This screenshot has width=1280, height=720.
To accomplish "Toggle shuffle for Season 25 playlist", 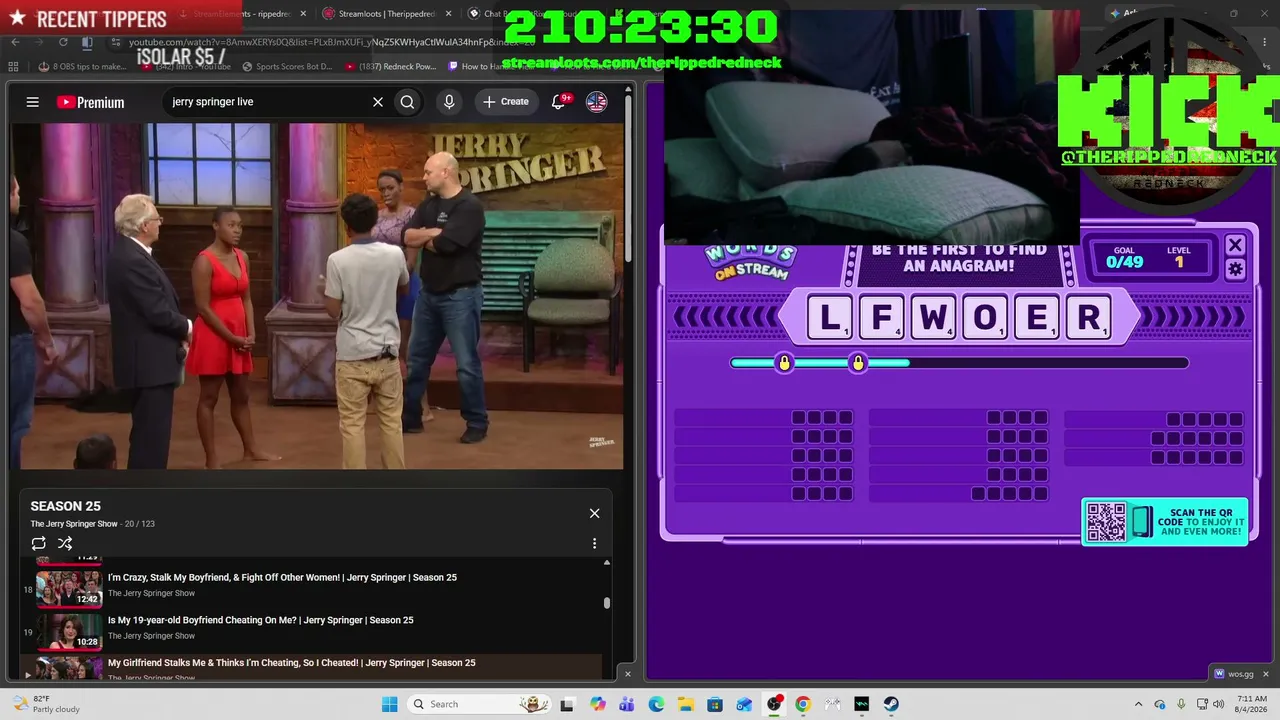I will (65, 543).
